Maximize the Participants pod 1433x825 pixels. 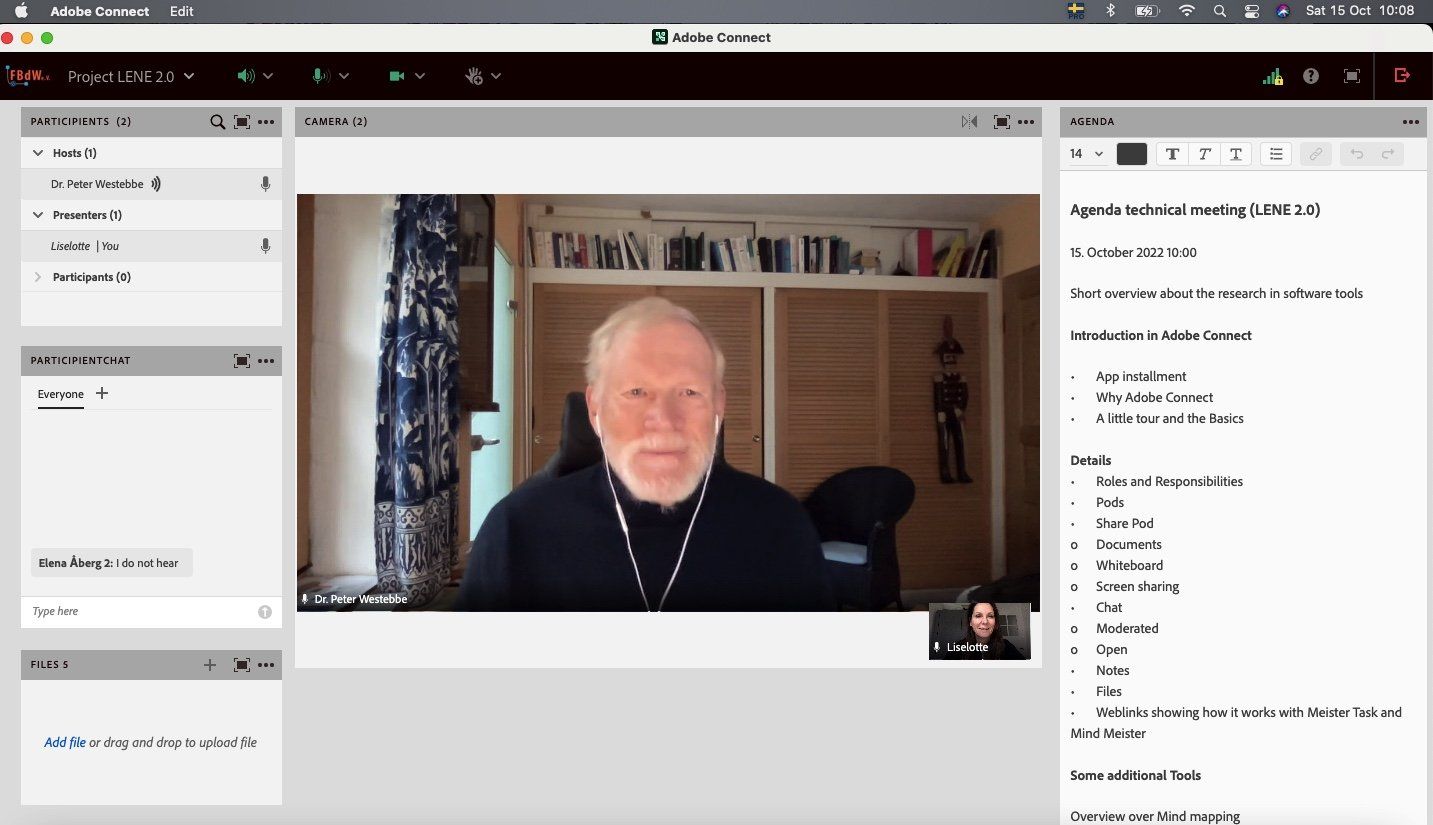coord(242,122)
